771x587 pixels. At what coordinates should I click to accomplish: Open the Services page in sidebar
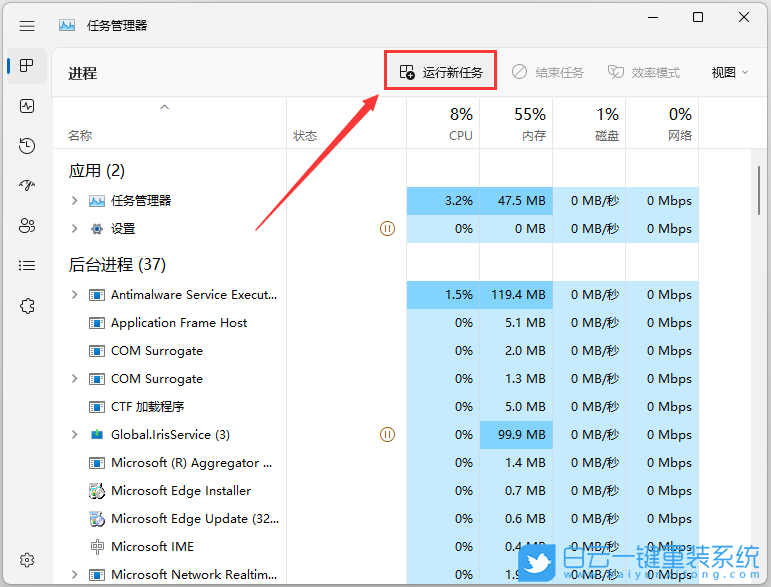pyautogui.click(x=27, y=306)
